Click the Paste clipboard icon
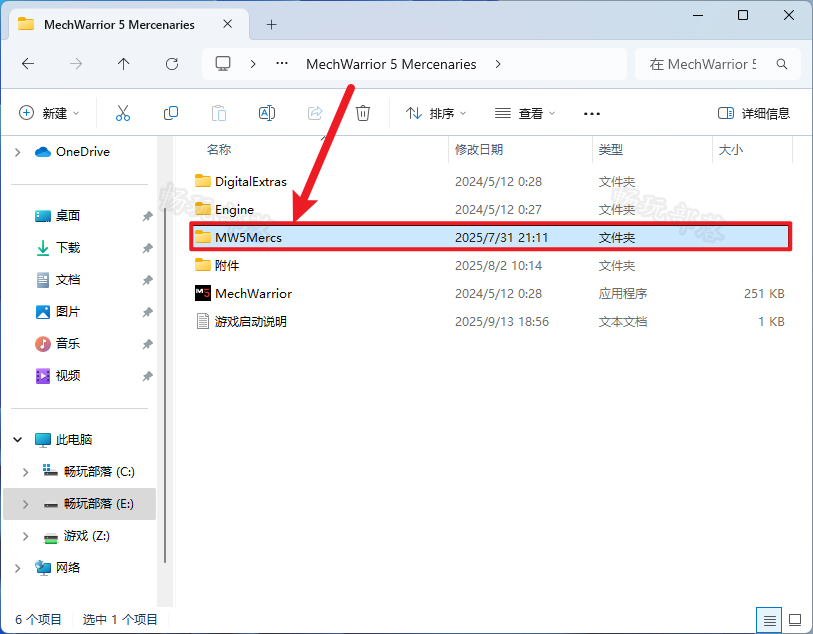Screen dimensions: 813x634 [219, 113]
